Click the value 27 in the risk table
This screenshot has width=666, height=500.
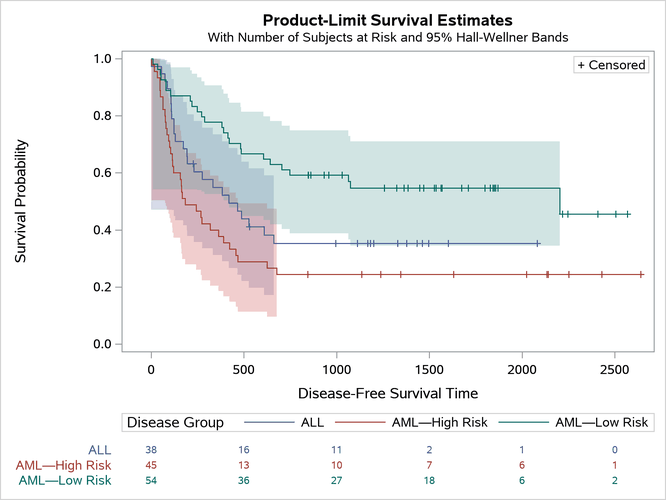[x=336, y=481]
